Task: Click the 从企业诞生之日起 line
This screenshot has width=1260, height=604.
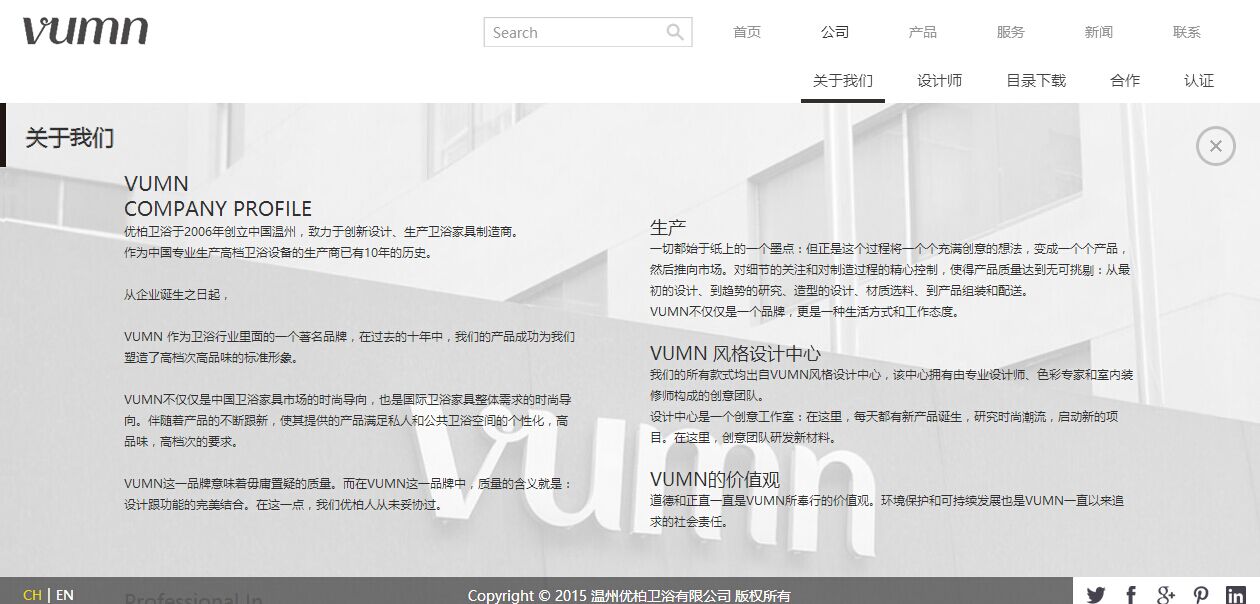Action: 176,295
